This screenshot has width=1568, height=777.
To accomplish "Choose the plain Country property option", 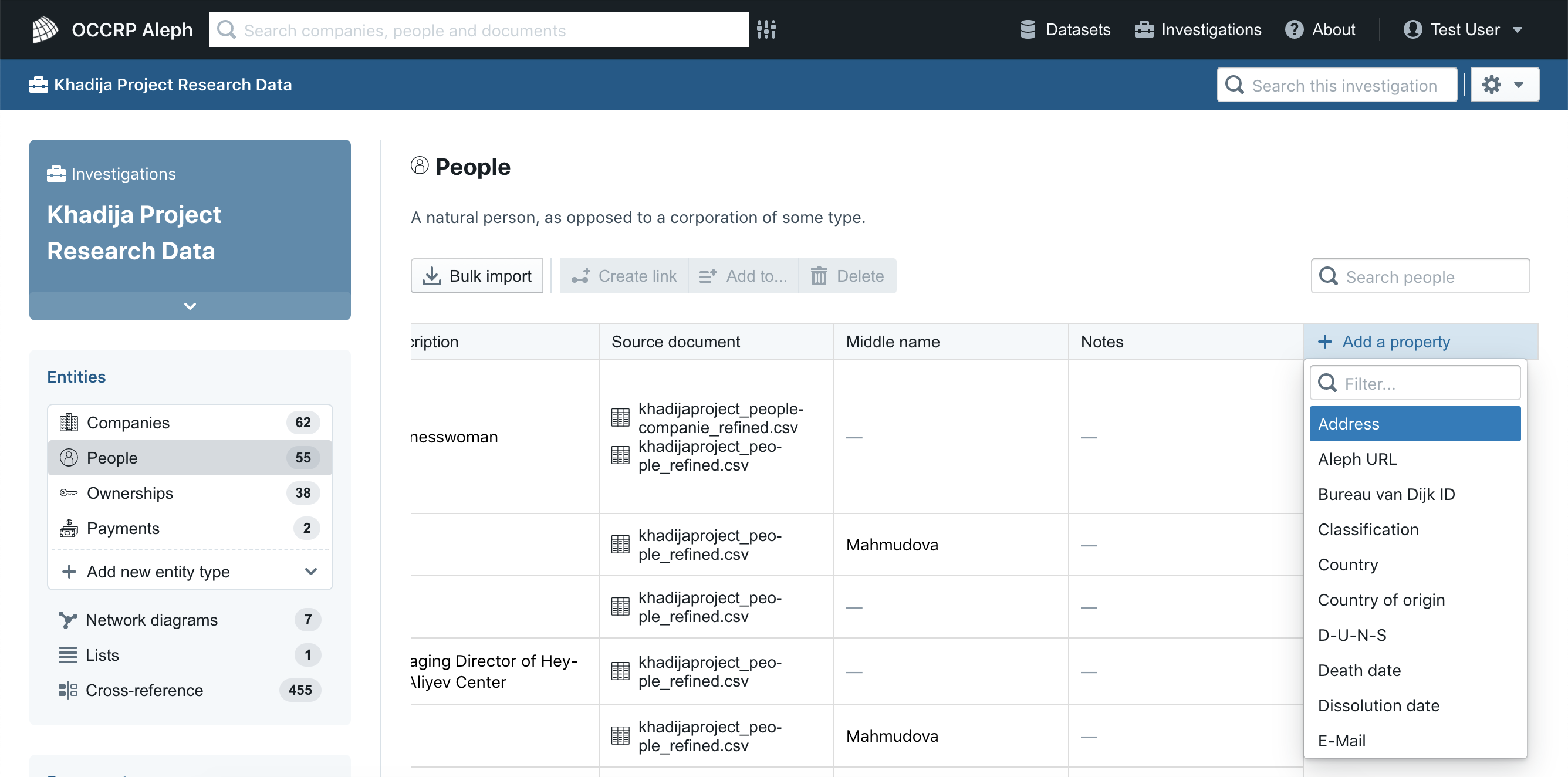I will tap(1415, 565).
